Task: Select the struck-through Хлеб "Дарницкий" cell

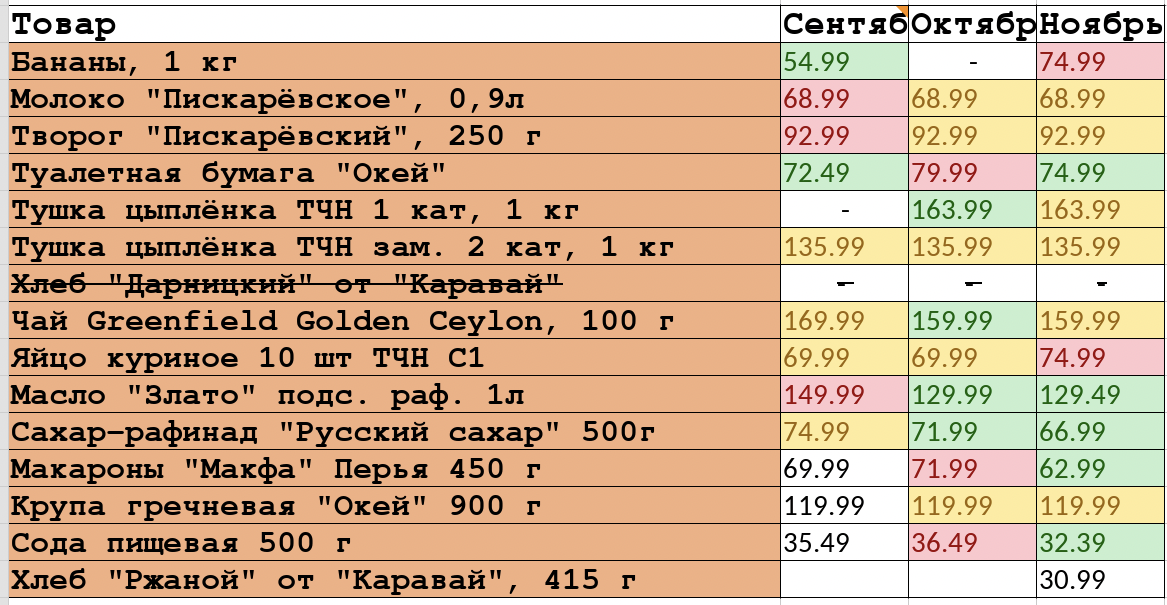Action: 394,284
